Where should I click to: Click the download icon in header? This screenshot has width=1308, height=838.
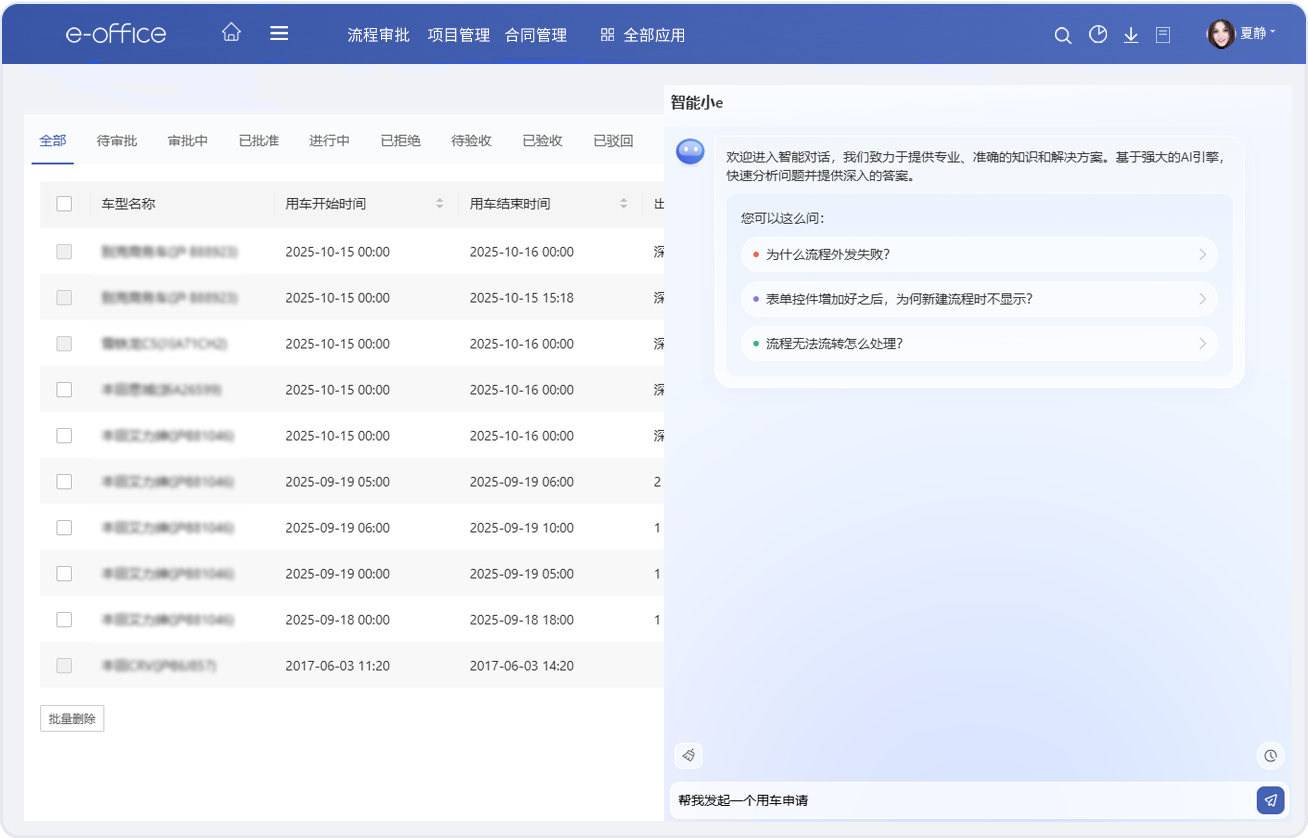click(1131, 35)
